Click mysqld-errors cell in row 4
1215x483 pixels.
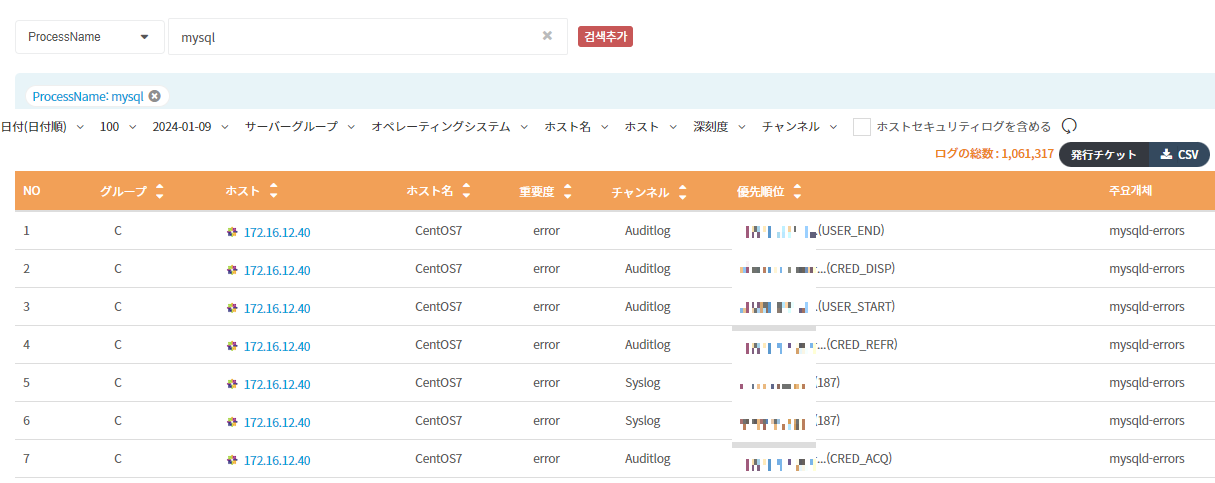(x=1147, y=345)
